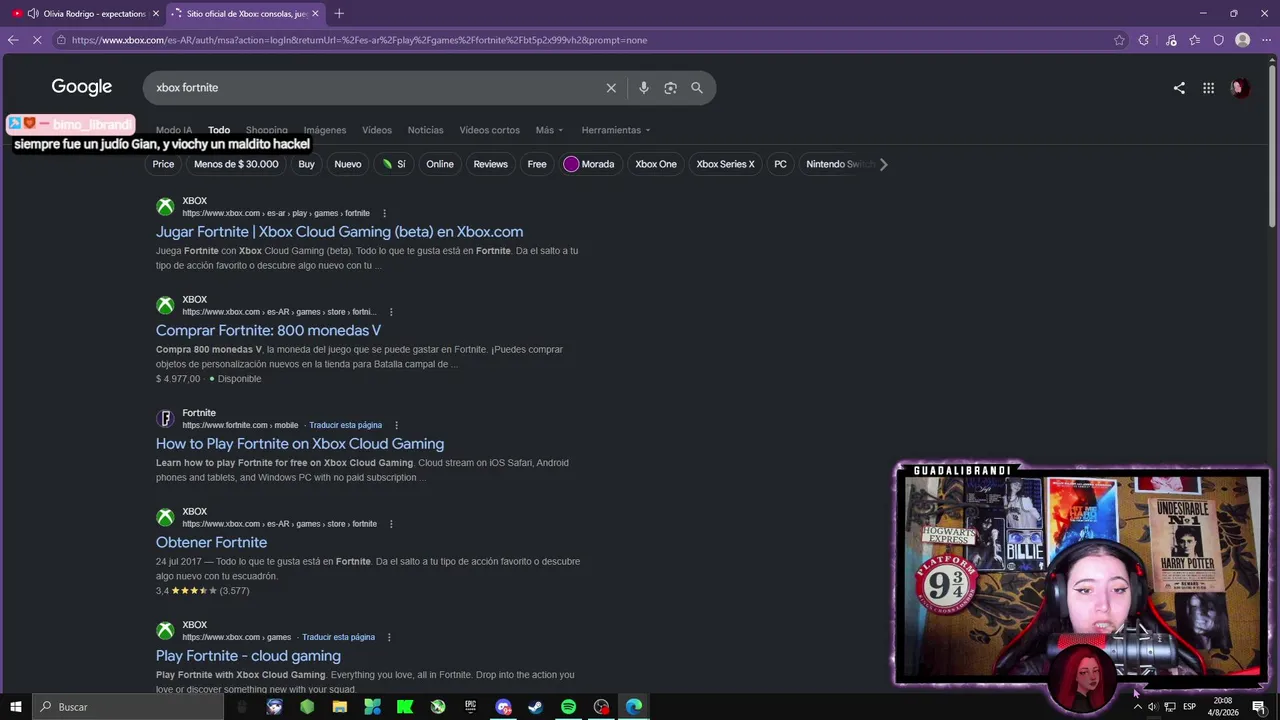Open the media control music note icon
The height and width of the screenshot is (720, 1280).
click(1171, 40)
